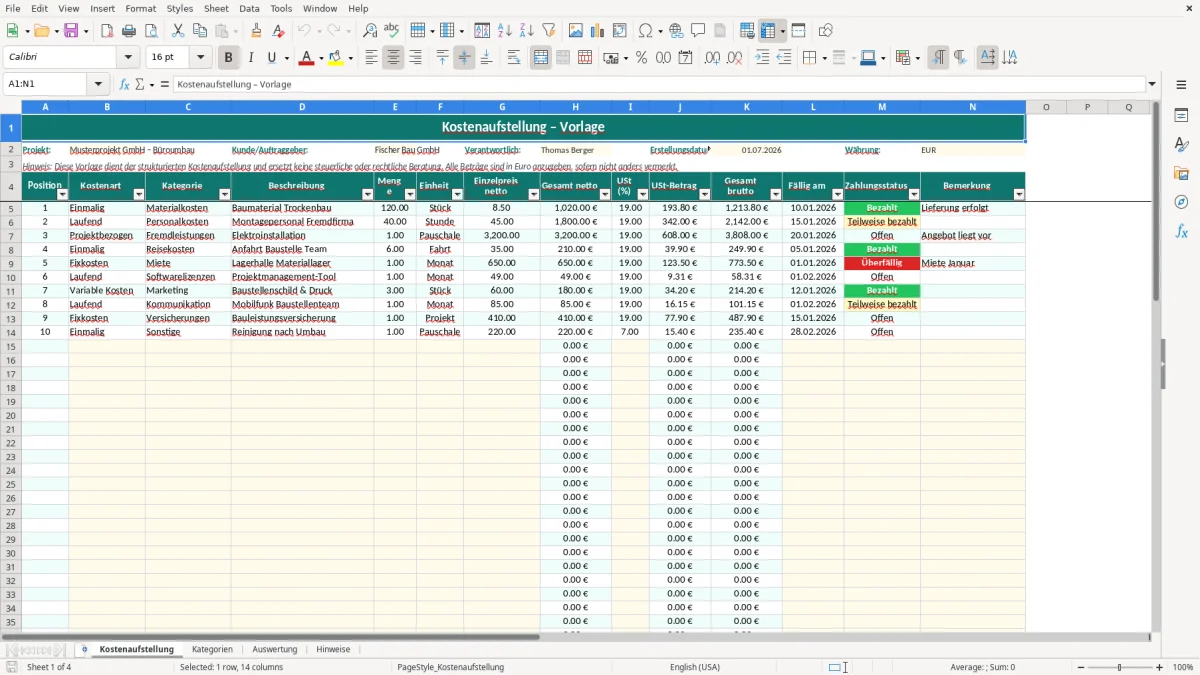
Task: Sort ascending
Action: tap(505, 31)
